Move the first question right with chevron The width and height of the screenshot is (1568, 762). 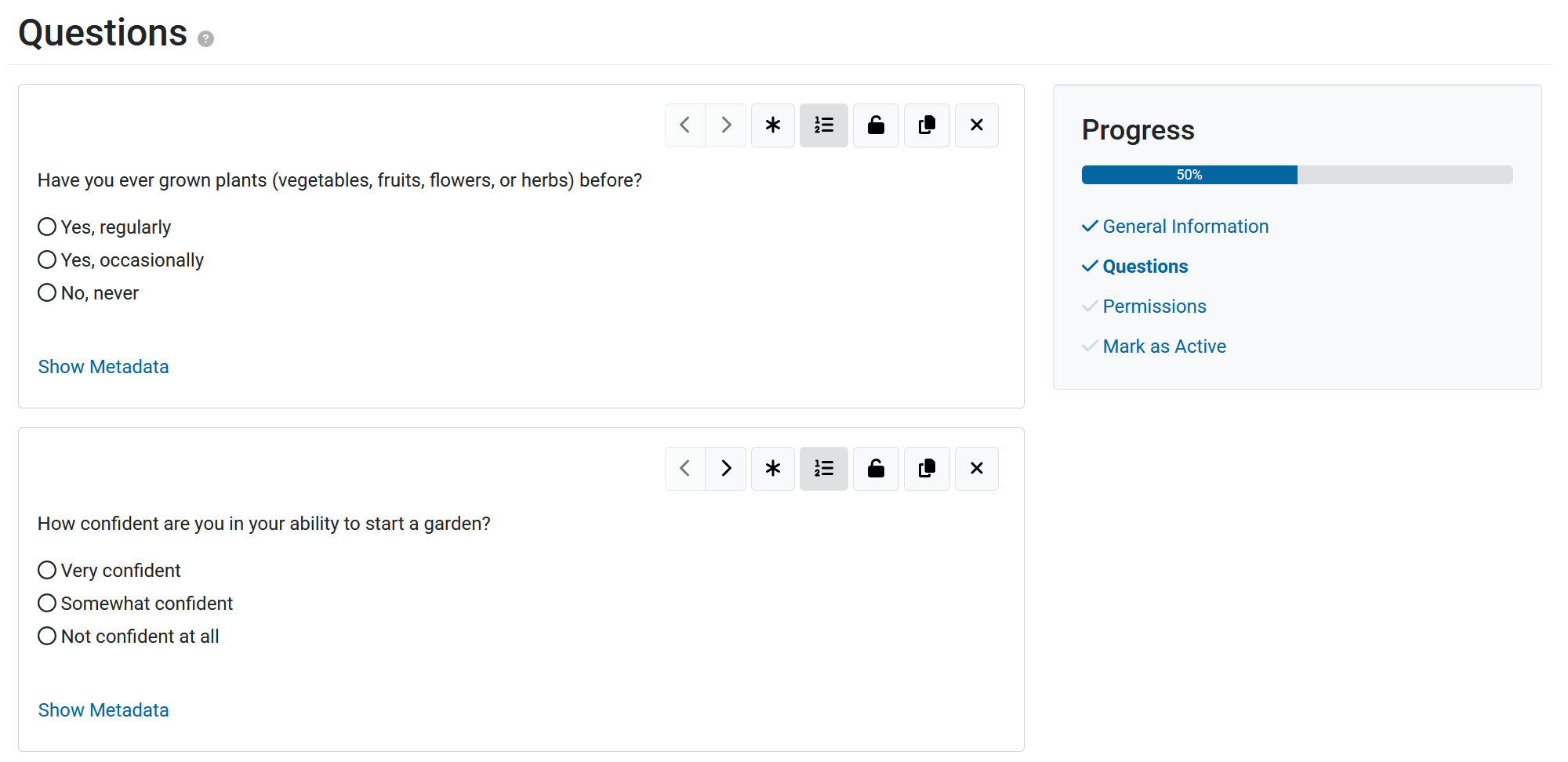[726, 125]
